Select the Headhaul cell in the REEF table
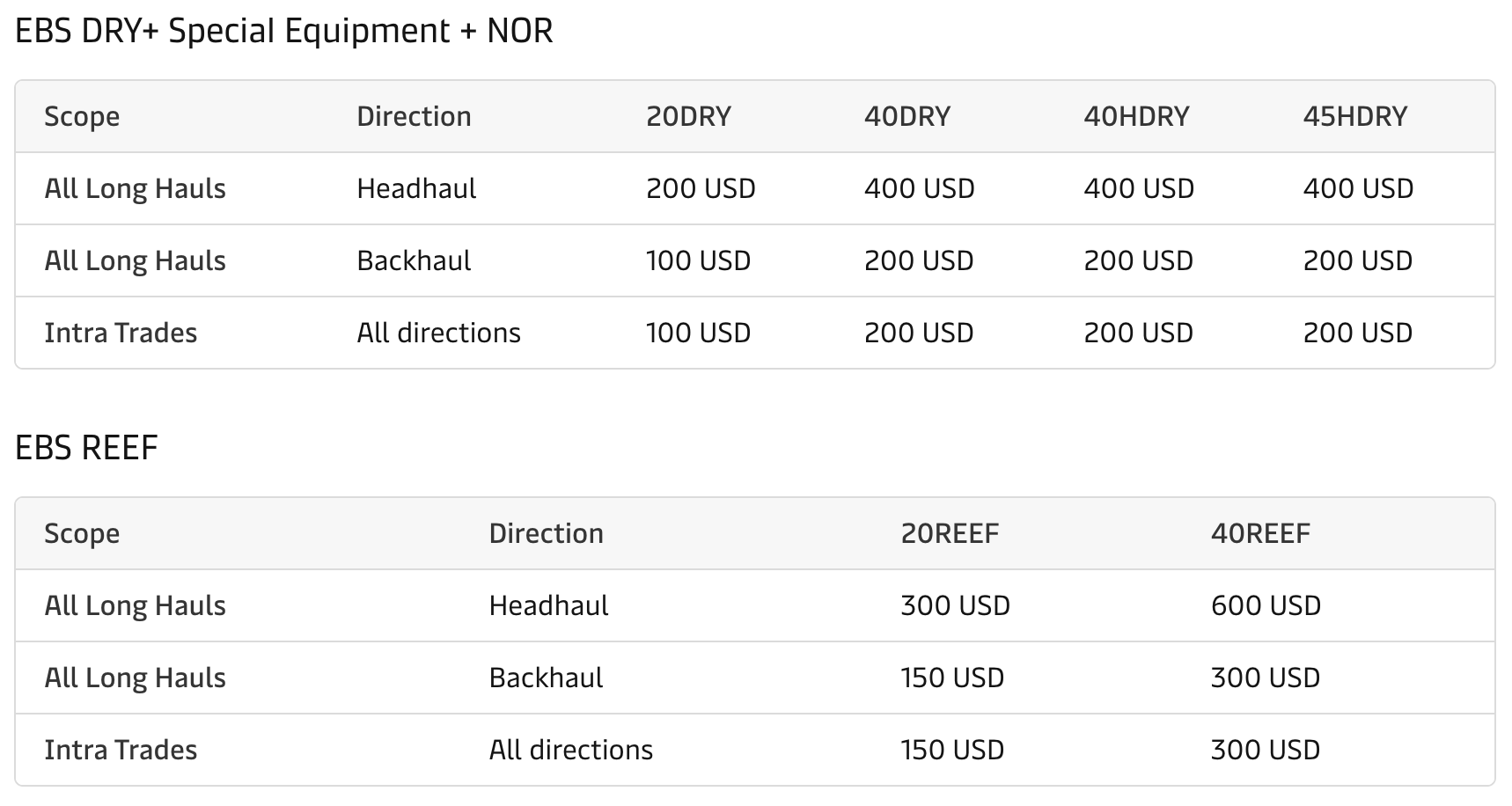Viewport: 1512px width, 806px height. click(548, 606)
